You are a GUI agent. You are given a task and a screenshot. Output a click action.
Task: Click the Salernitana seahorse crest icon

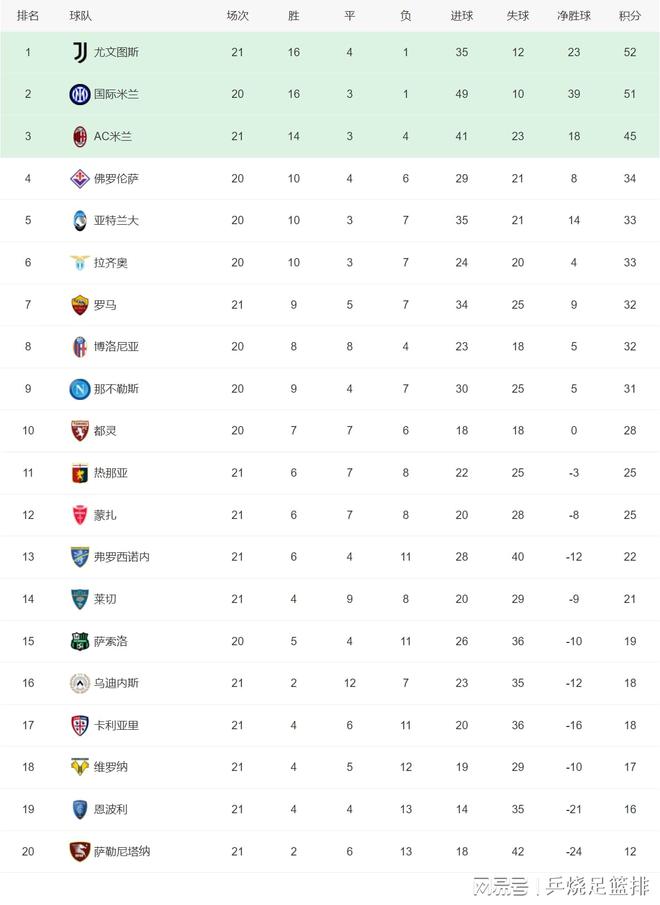(80, 851)
